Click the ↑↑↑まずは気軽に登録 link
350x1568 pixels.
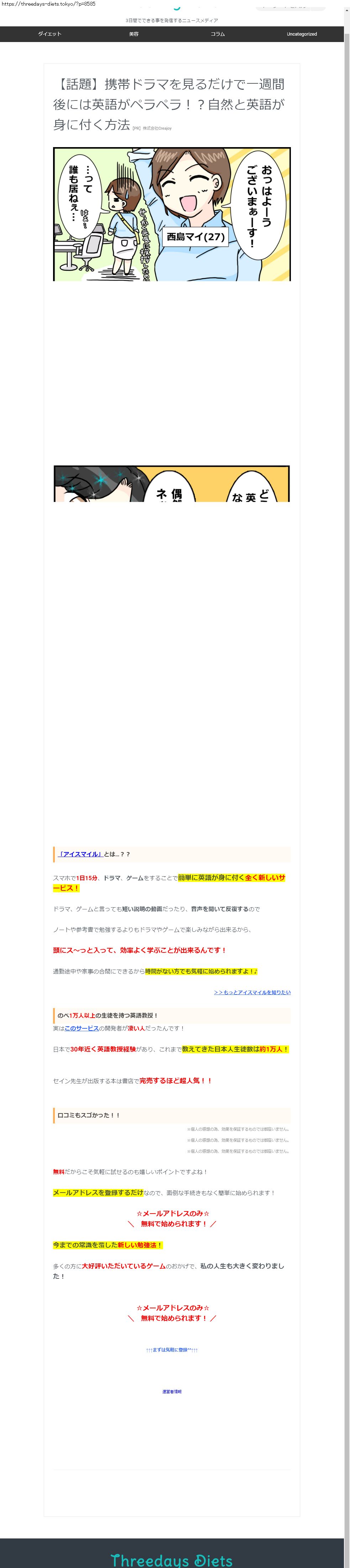click(x=172, y=1350)
